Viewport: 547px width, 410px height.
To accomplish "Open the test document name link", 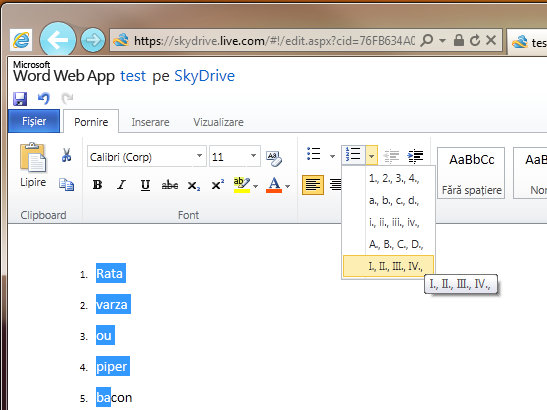I will coord(133,76).
